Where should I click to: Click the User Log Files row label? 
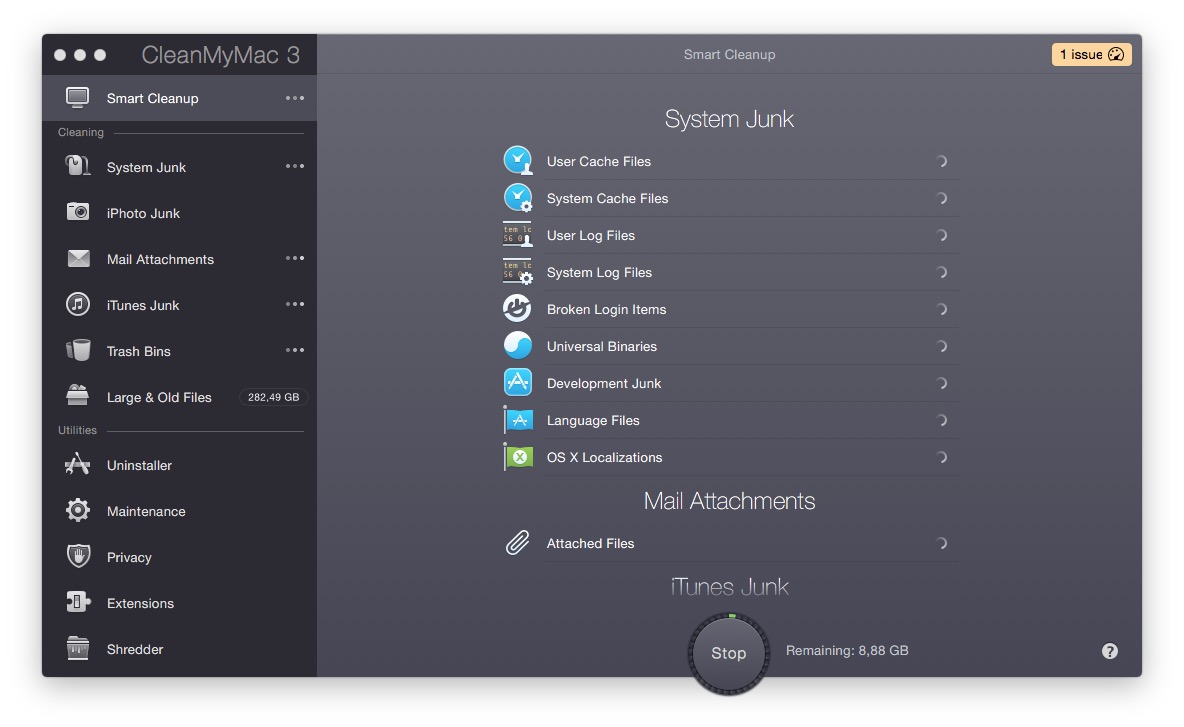(x=590, y=236)
